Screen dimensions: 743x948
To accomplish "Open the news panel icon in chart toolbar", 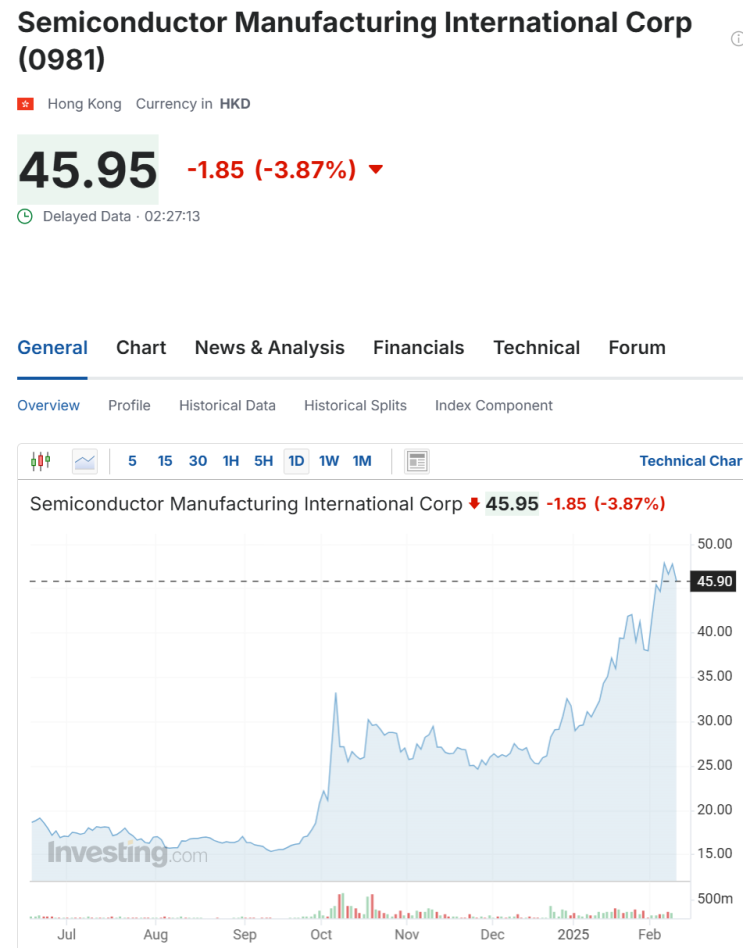I will pos(417,461).
